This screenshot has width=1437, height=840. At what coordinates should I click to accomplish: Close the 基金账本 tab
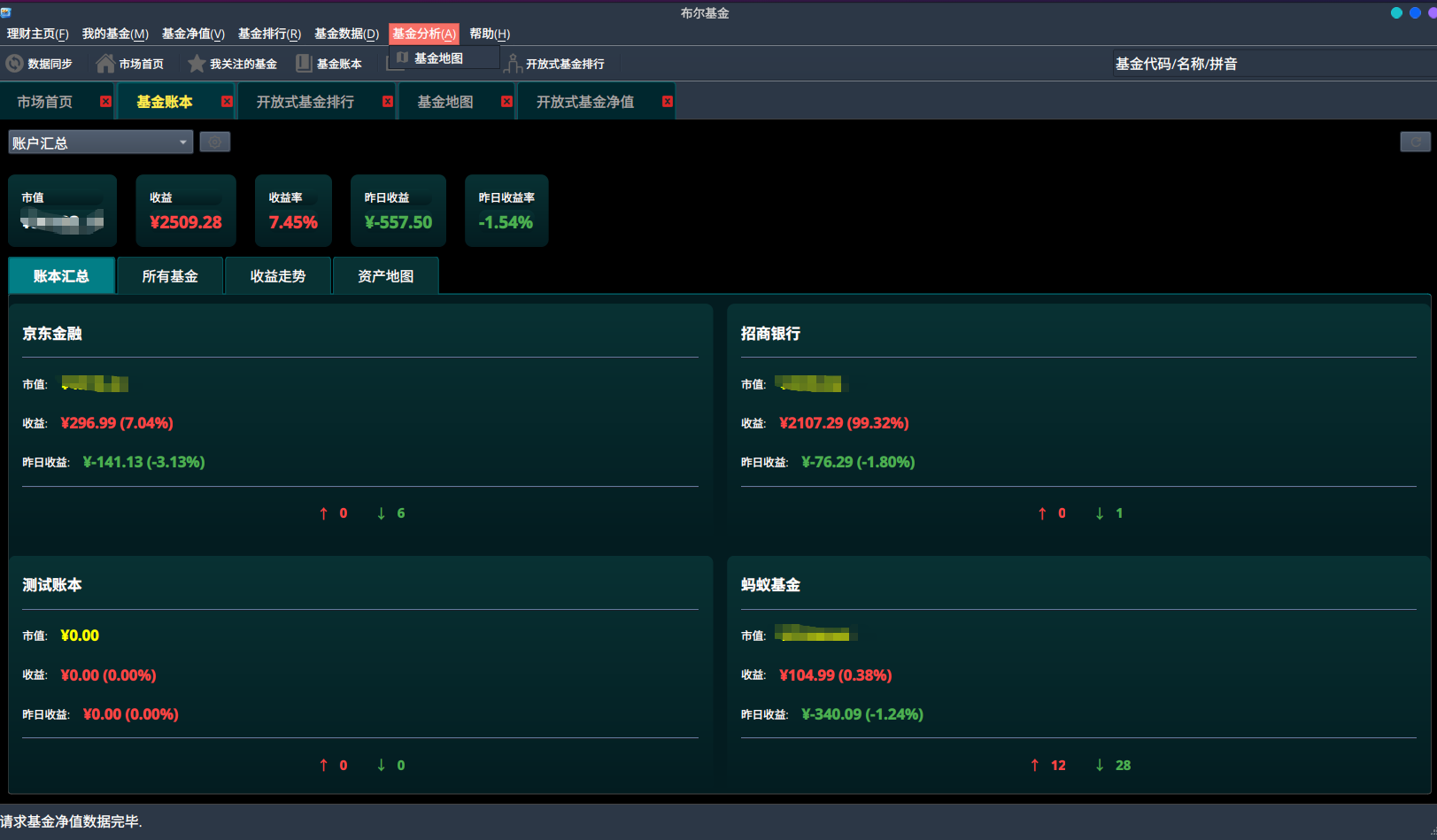(x=227, y=102)
